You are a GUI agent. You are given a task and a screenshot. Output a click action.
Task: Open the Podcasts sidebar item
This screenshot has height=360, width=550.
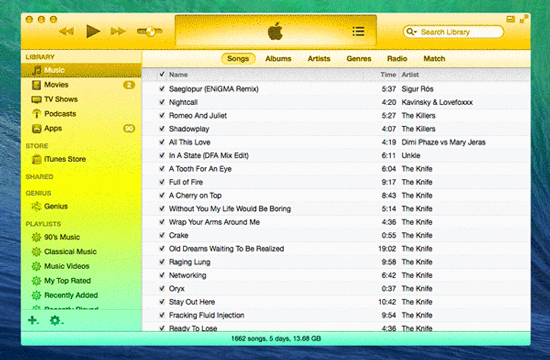click(54, 114)
